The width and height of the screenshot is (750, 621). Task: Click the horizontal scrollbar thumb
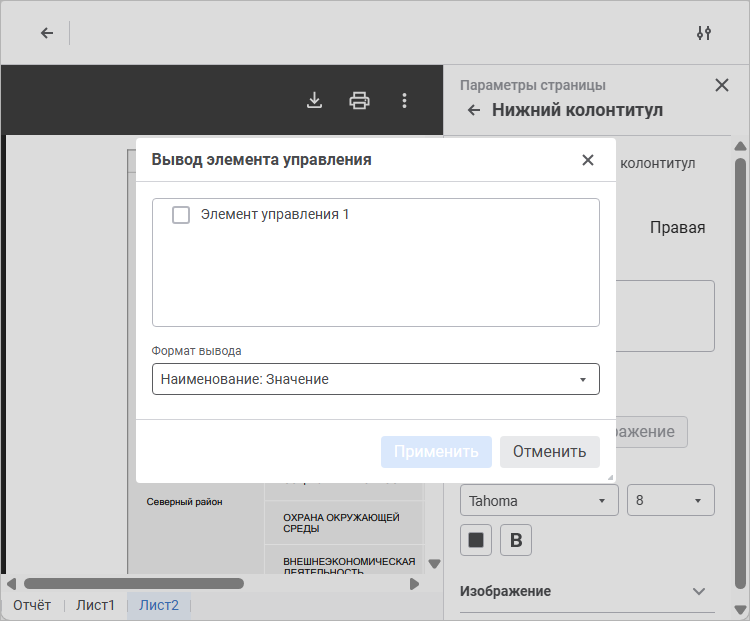point(133,583)
